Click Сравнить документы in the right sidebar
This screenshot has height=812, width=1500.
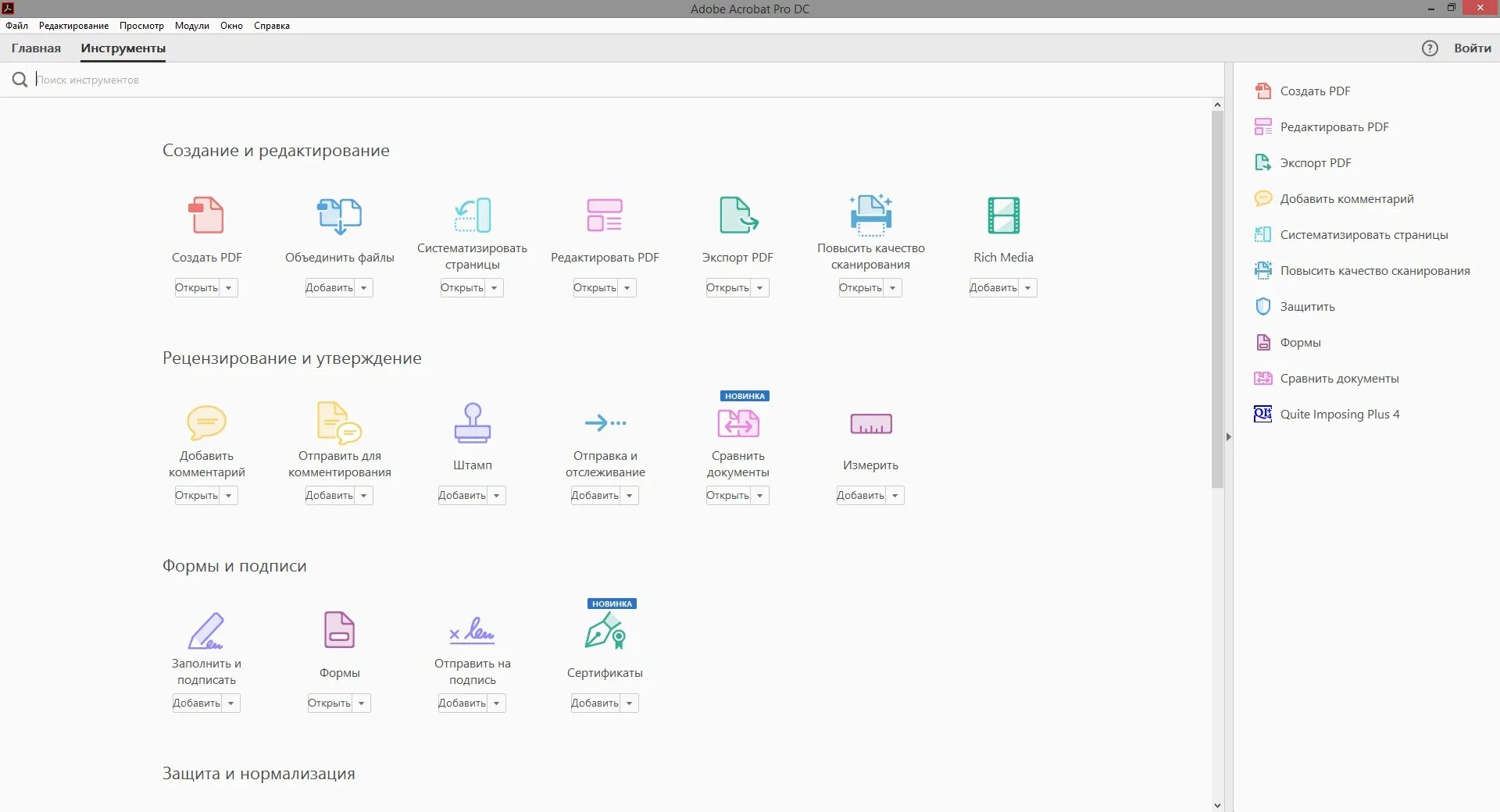click(x=1340, y=378)
